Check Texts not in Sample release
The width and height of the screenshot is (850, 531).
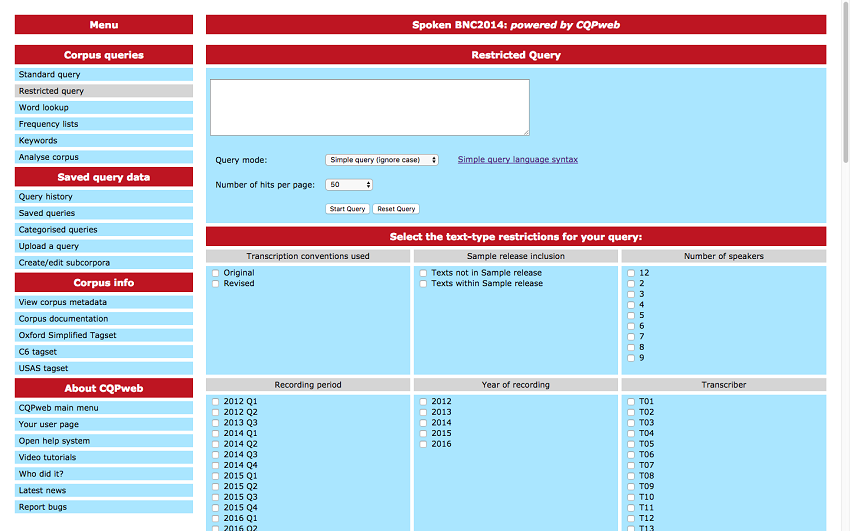(423, 273)
